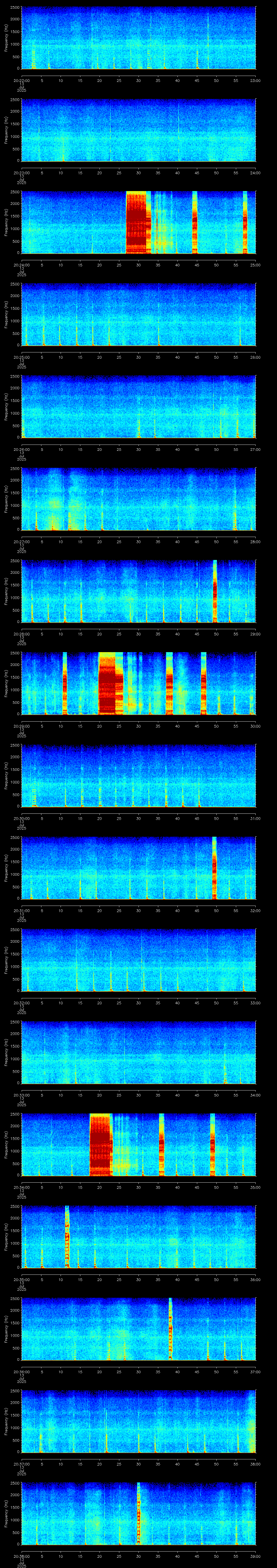Viewport: 277px width, 1568px height.
Task: Click the spectrogram panel starting at 20:25:00
Action: point(138,315)
